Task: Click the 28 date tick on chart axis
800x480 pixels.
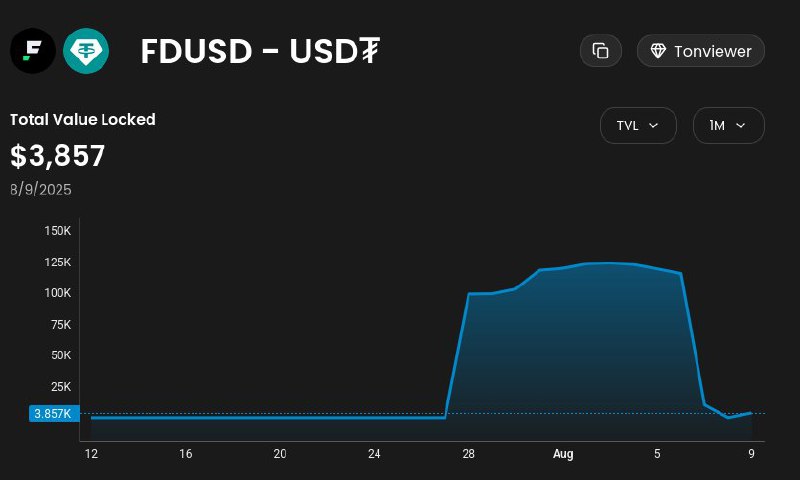Action: pyautogui.click(x=468, y=454)
